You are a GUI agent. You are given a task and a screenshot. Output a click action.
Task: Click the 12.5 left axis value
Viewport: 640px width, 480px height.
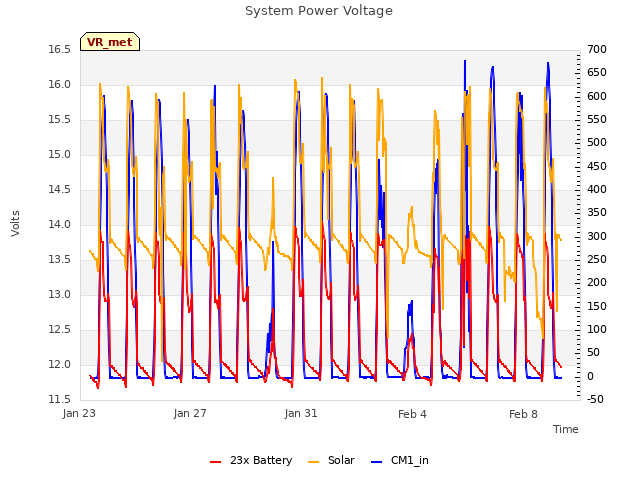click(x=60, y=329)
